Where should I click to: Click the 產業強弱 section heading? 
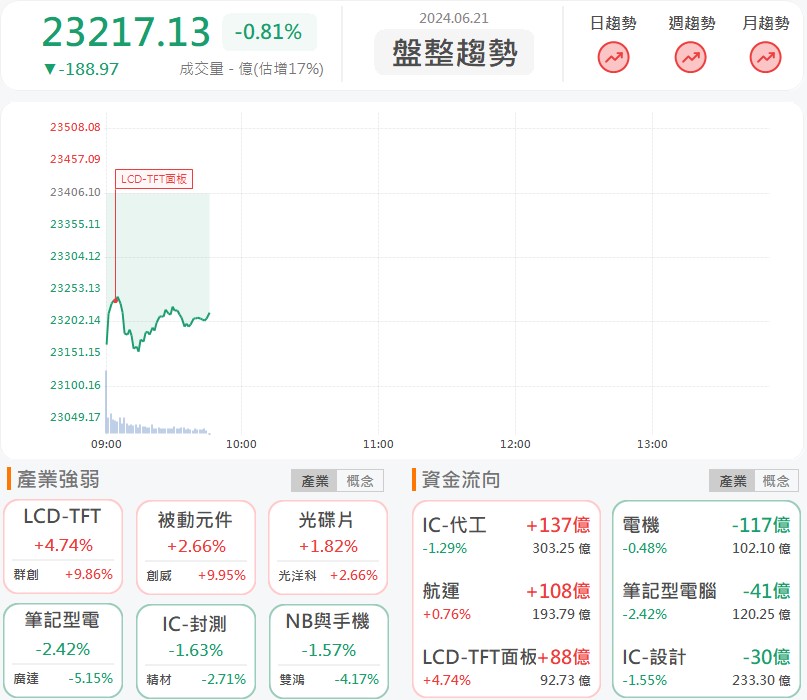[58, 479]
